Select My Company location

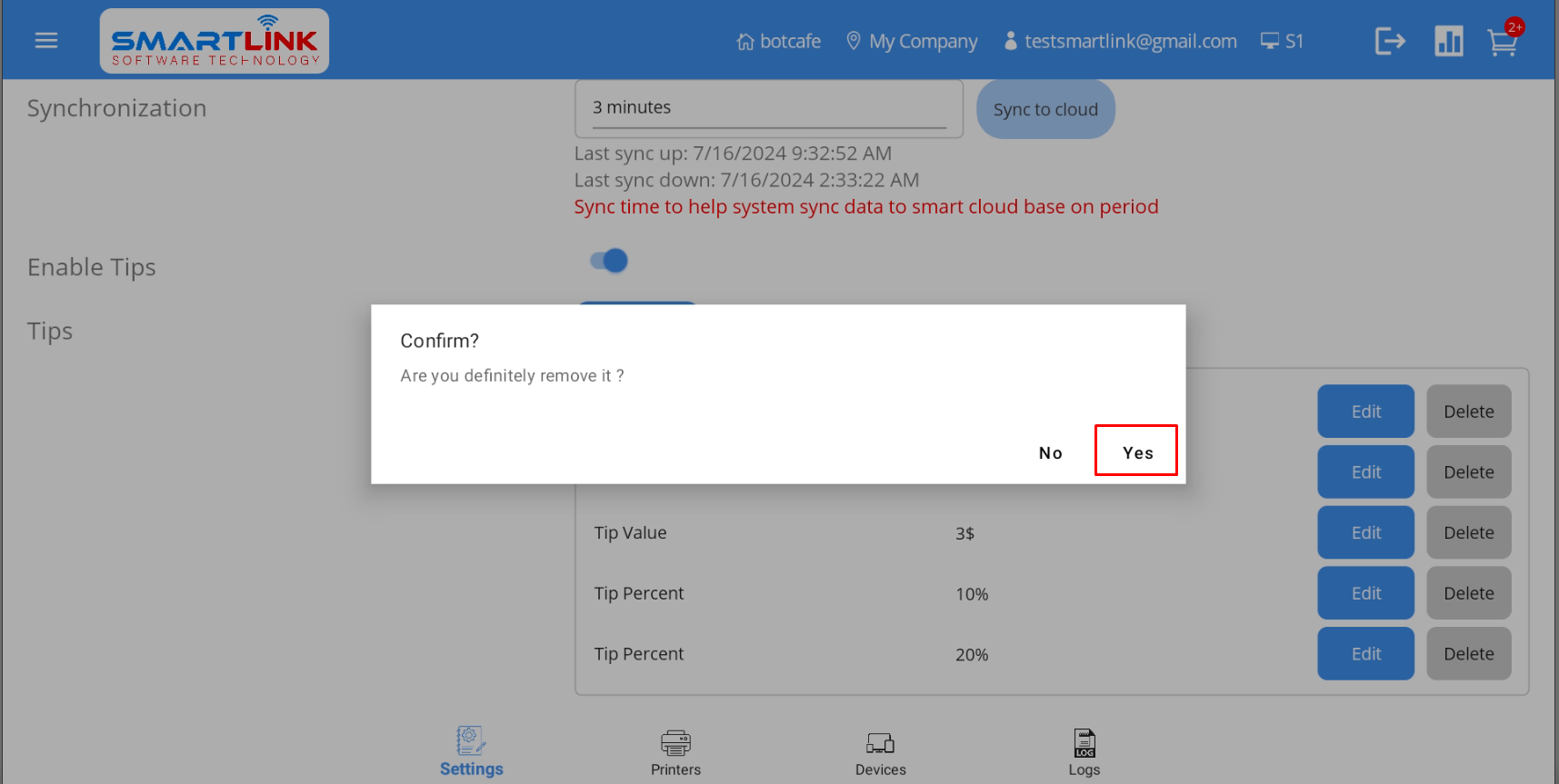(x=912, y=42)
